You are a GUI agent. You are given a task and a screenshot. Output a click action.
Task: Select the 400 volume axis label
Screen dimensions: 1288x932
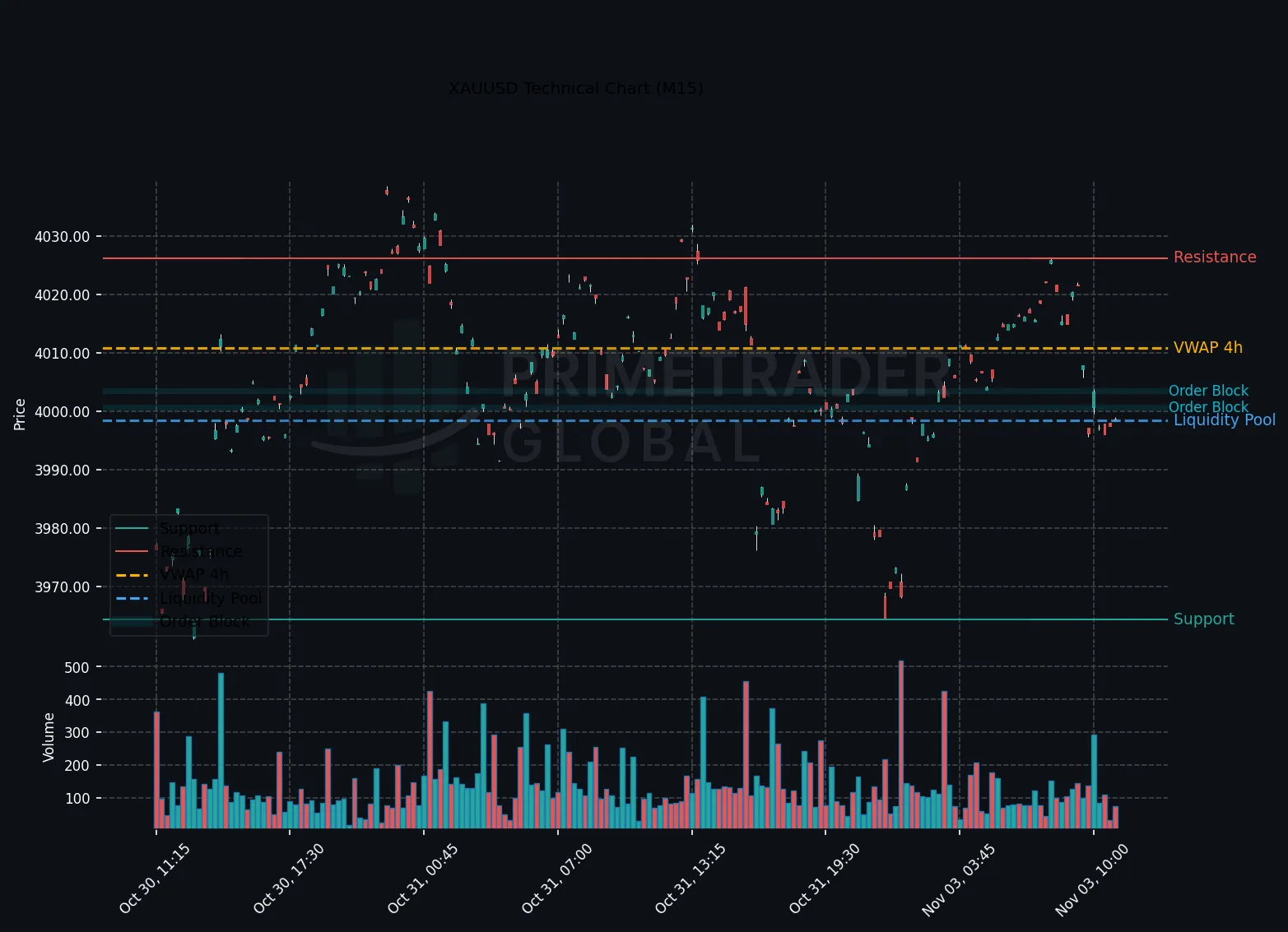(77, 700)
